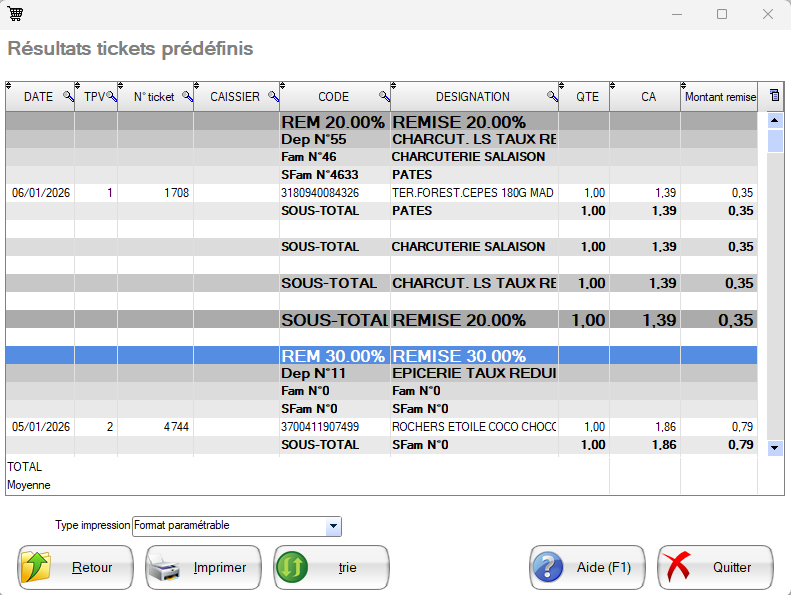Click the search icon in N° ticket header
791x595 pixels.
(186, 97)
